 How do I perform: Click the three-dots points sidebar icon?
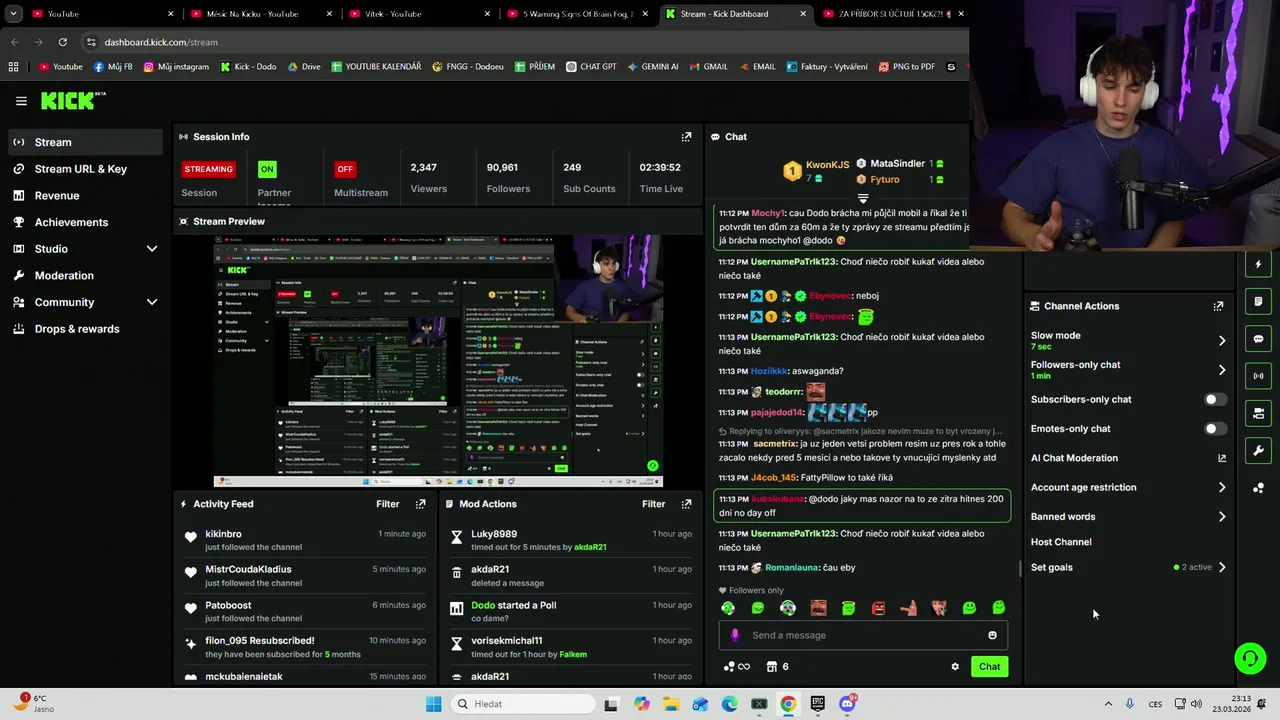pos(1258,488)
